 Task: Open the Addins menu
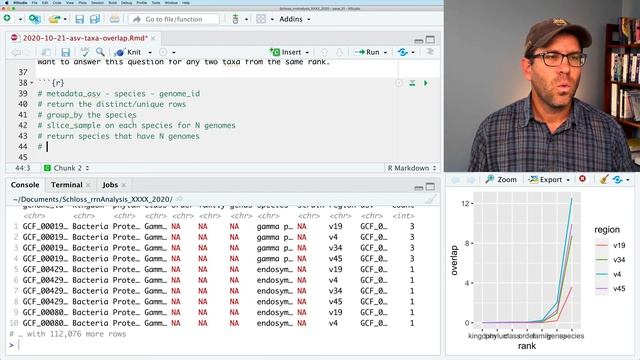pyautogui.click(x=294, y=19)
